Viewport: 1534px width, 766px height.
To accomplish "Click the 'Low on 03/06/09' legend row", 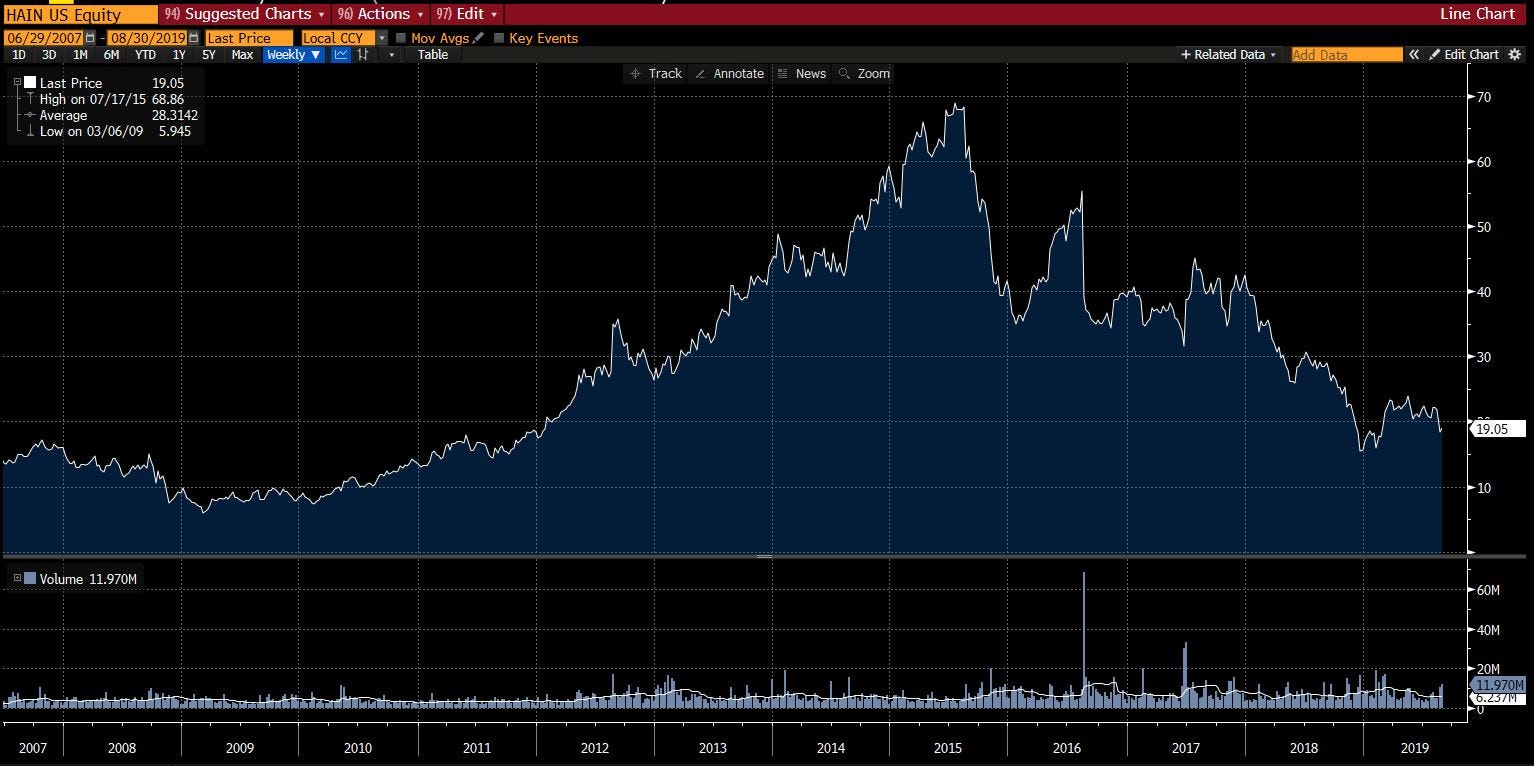I will 107,131.
